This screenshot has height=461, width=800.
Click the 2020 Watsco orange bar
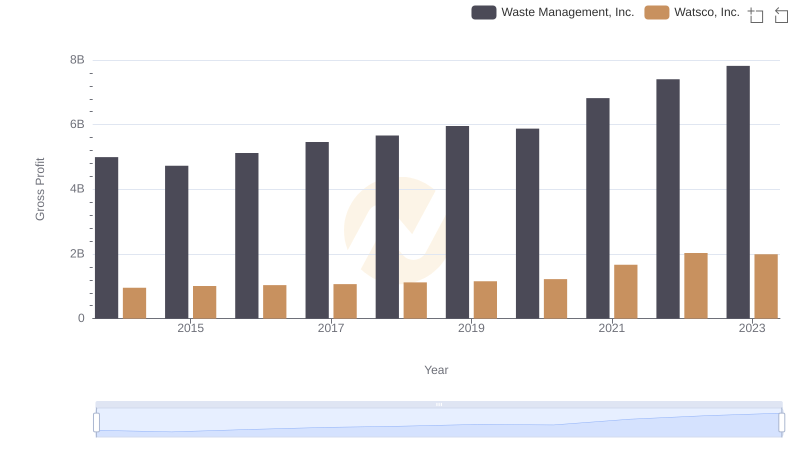point(556,299)
